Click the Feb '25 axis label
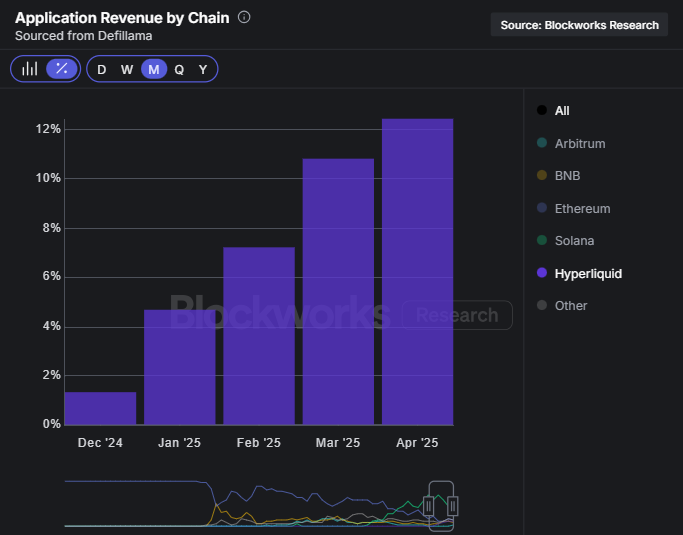 [x=259, y=443]
